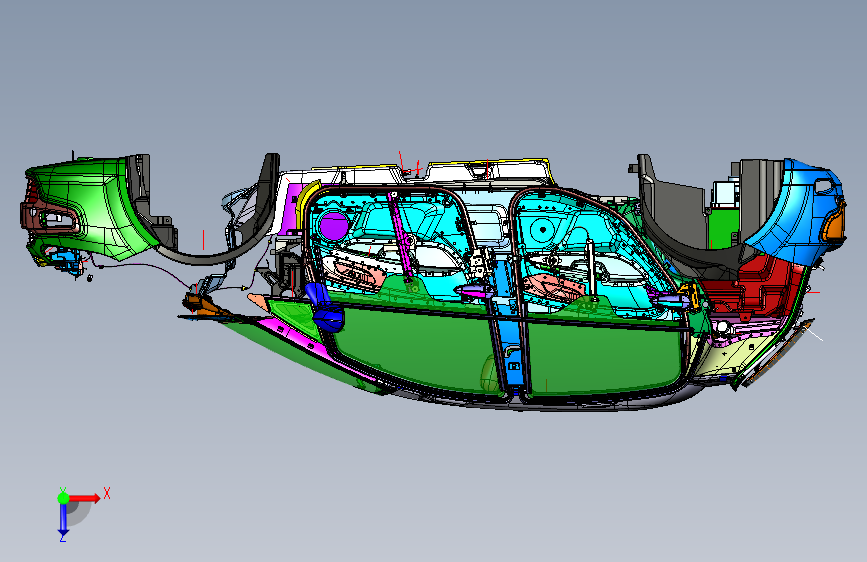Select the orange tail lamp on rear bumper
Screen dimensions: 867x562
836,224
